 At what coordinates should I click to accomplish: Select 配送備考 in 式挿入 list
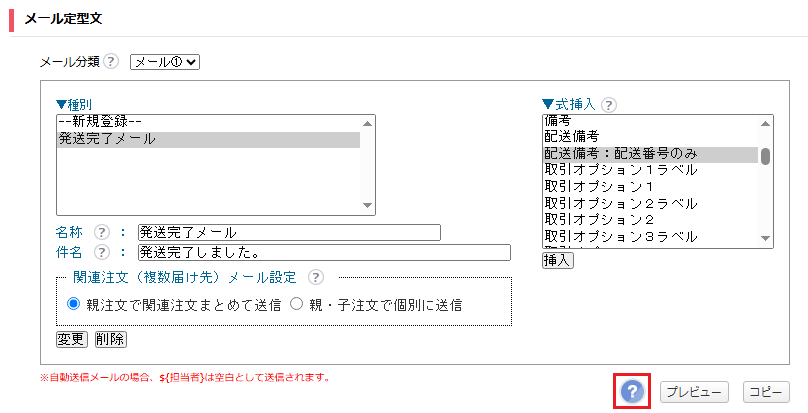650,137
